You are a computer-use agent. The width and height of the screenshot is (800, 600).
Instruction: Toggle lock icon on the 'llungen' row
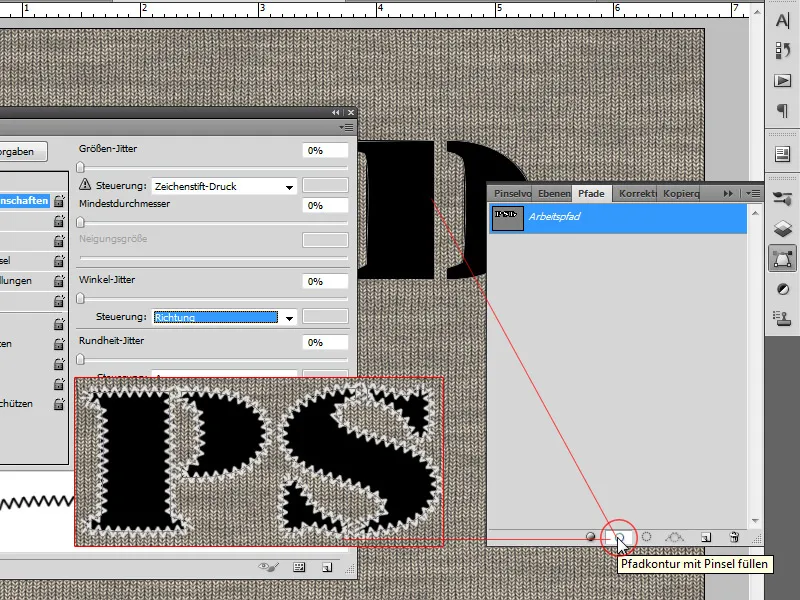(x=59, y=281)
